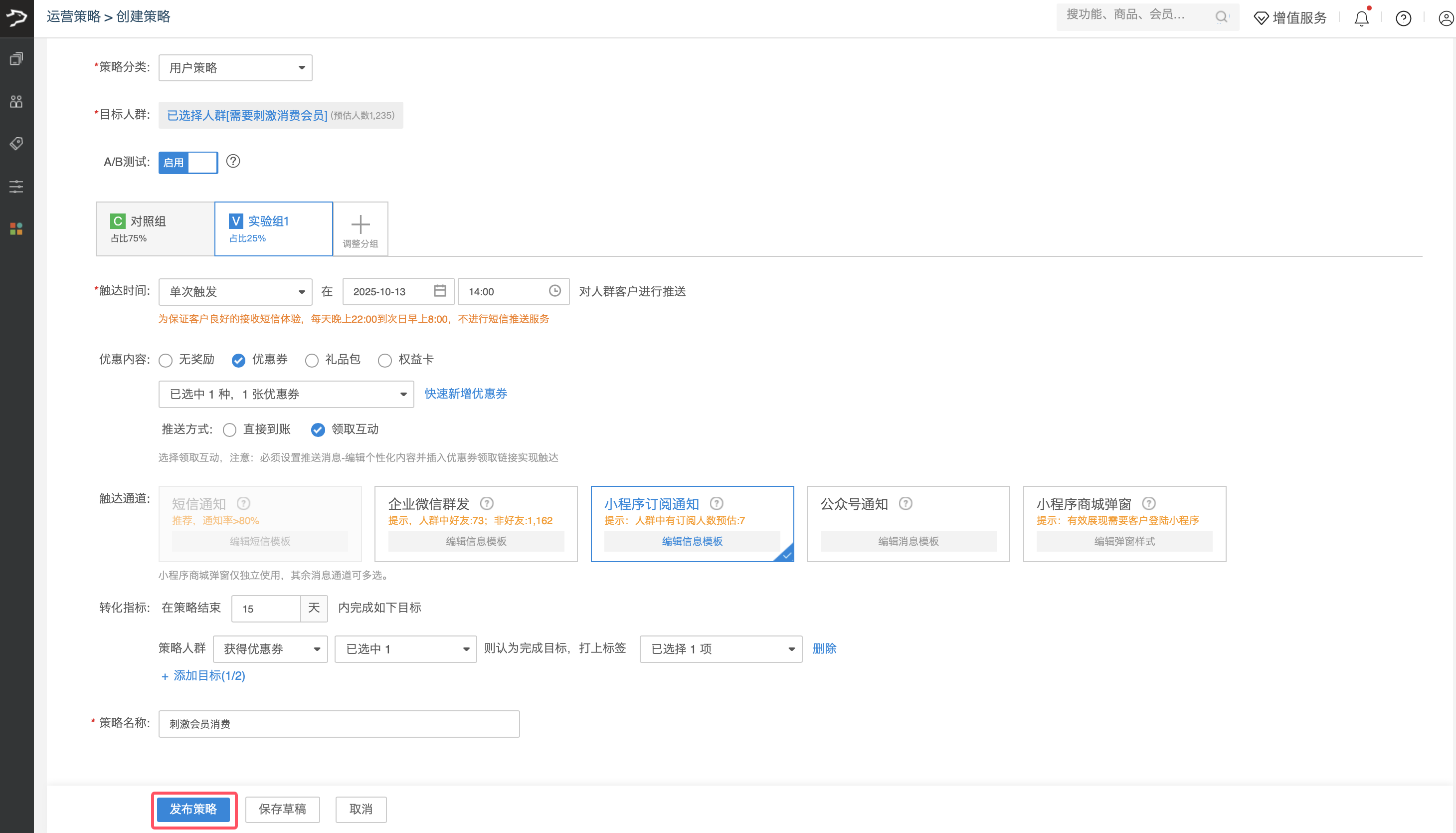Click the sliders settings icon in sidebar
Screen dimensions: 1456x833
(16, 186)
